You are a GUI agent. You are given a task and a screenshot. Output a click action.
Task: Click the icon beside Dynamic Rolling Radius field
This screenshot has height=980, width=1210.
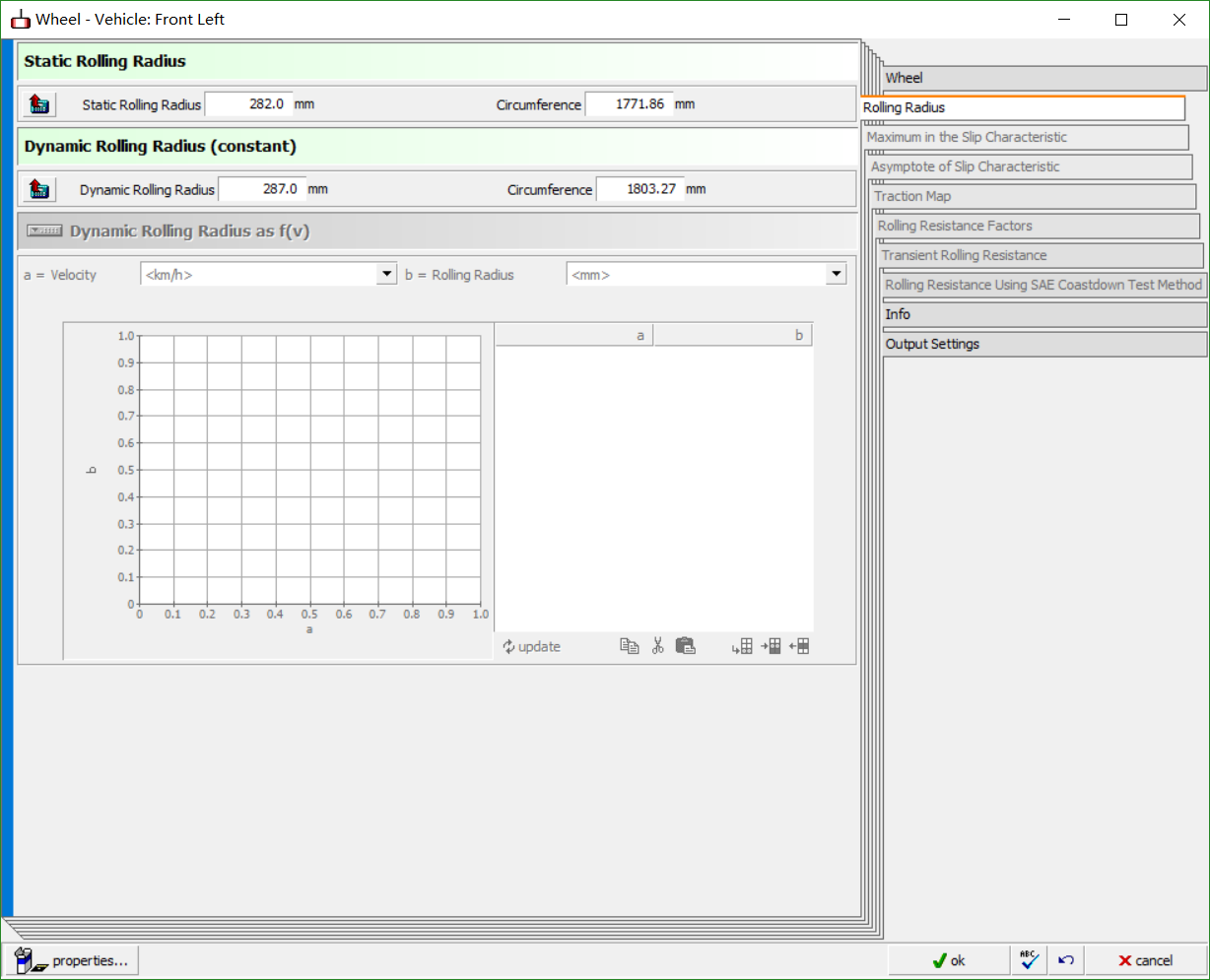38,189
